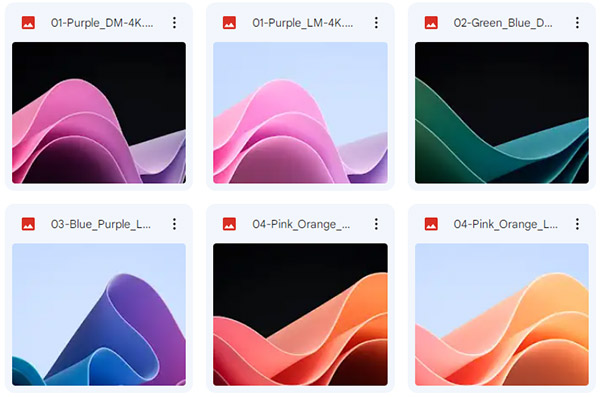
Task: Select the 01-Purple_LM-4K thumbnail preview
Action: 300,113
